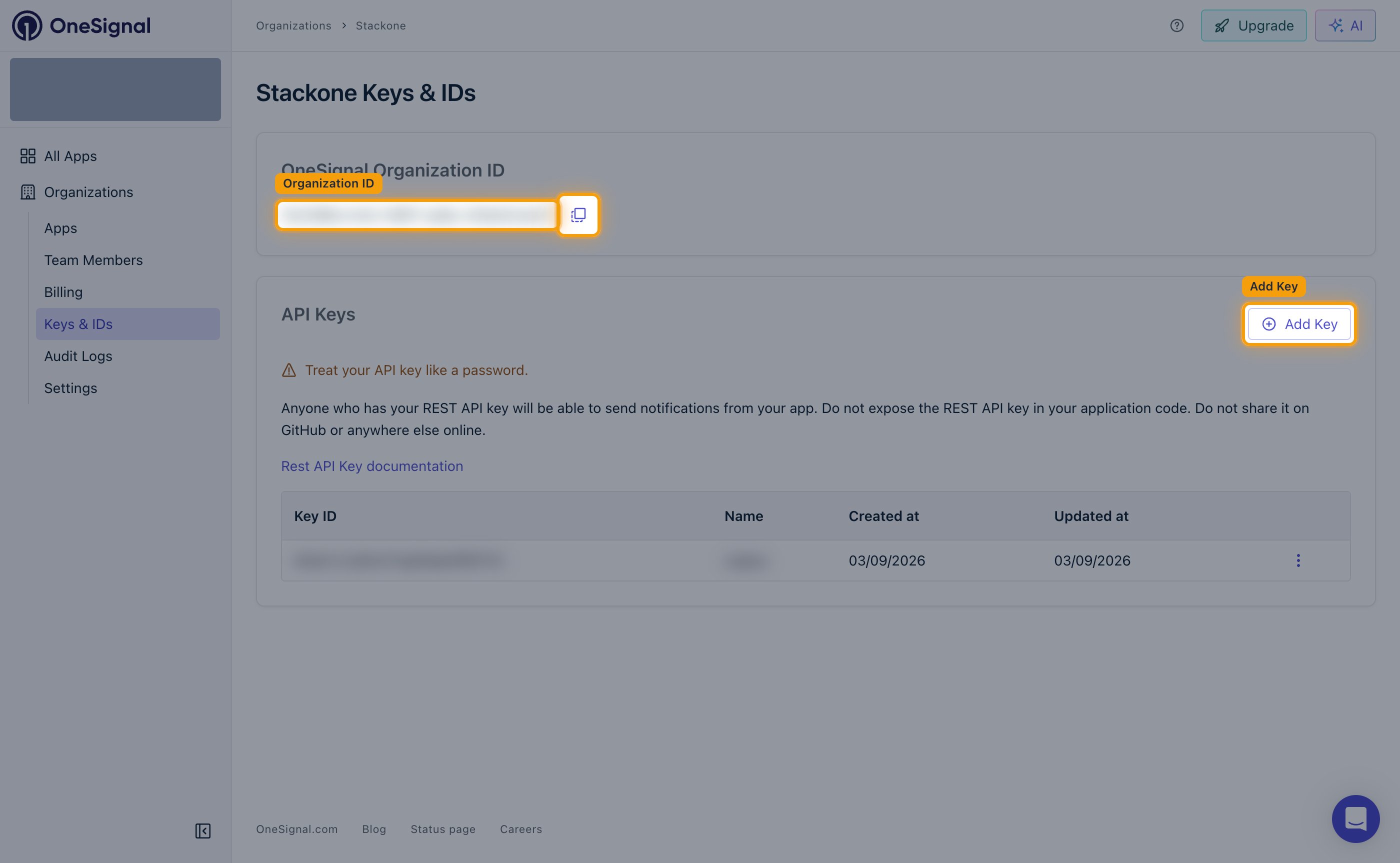The image size is (1400, 863).
Task: Go to All Apps
Action: point(70,156)
